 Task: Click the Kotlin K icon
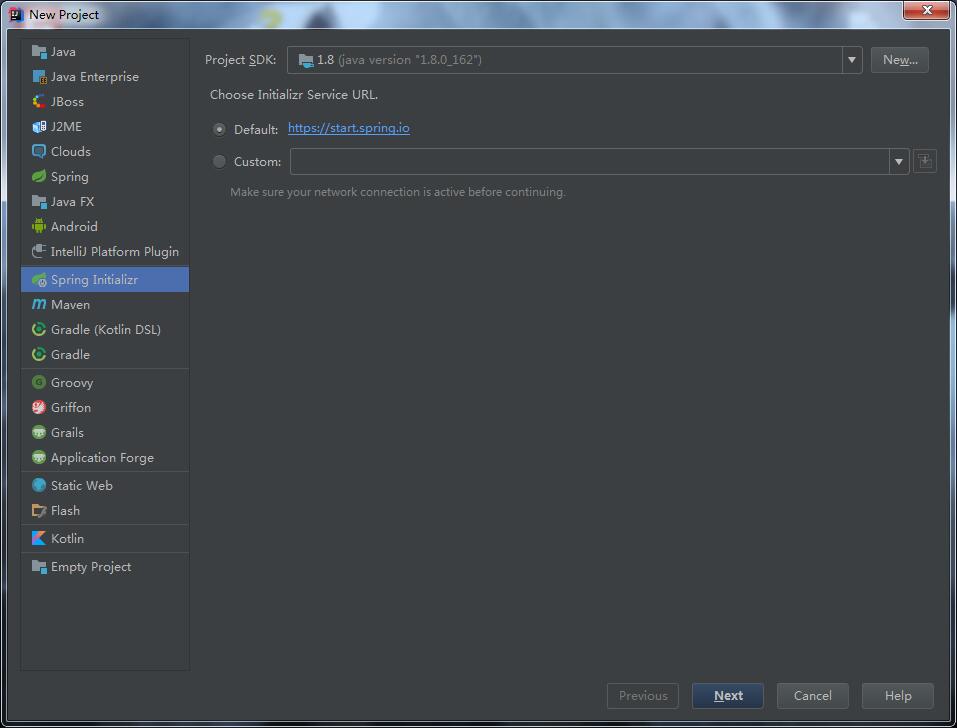39,539
